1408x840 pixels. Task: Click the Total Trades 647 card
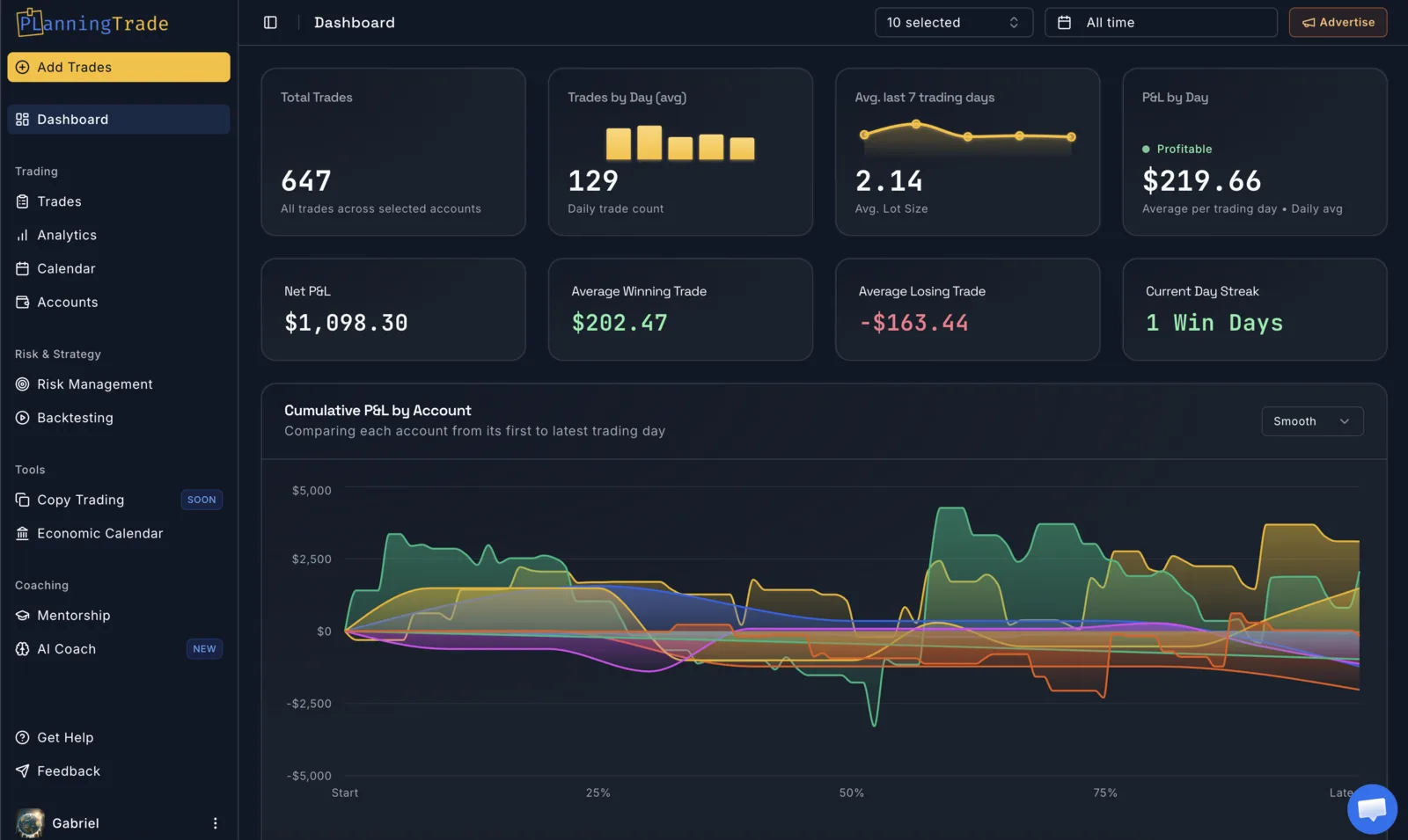coord(393,152)
